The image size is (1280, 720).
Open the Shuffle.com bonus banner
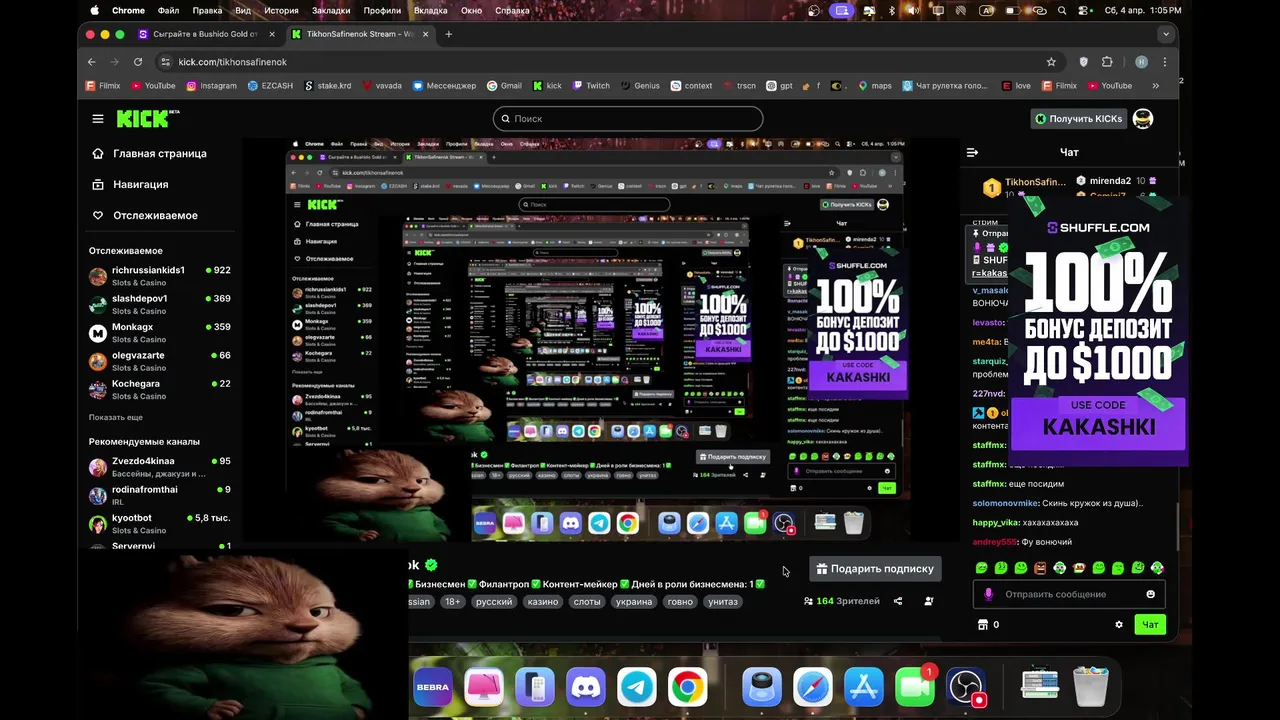point(1098,330)
